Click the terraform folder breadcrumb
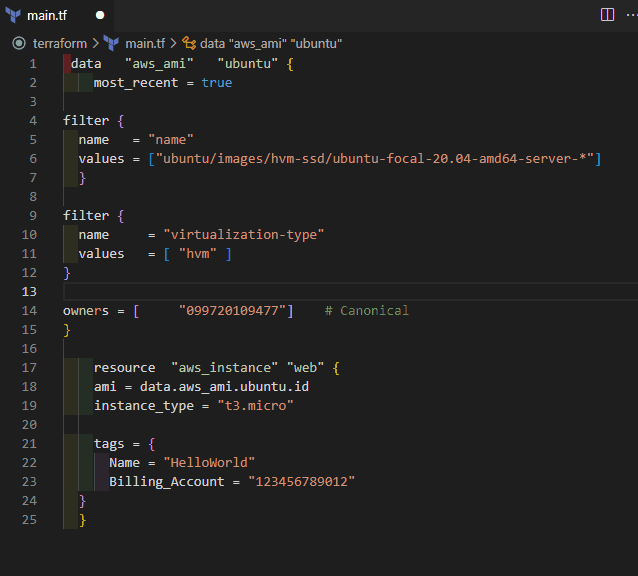Screen dimensions: 638x576 [60, 44]
